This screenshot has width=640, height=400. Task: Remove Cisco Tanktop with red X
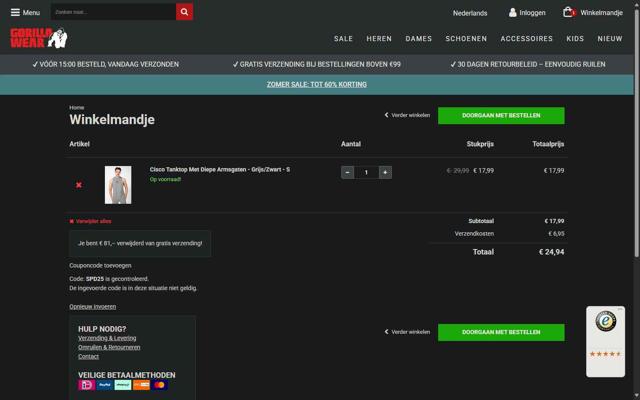point(79,185)
